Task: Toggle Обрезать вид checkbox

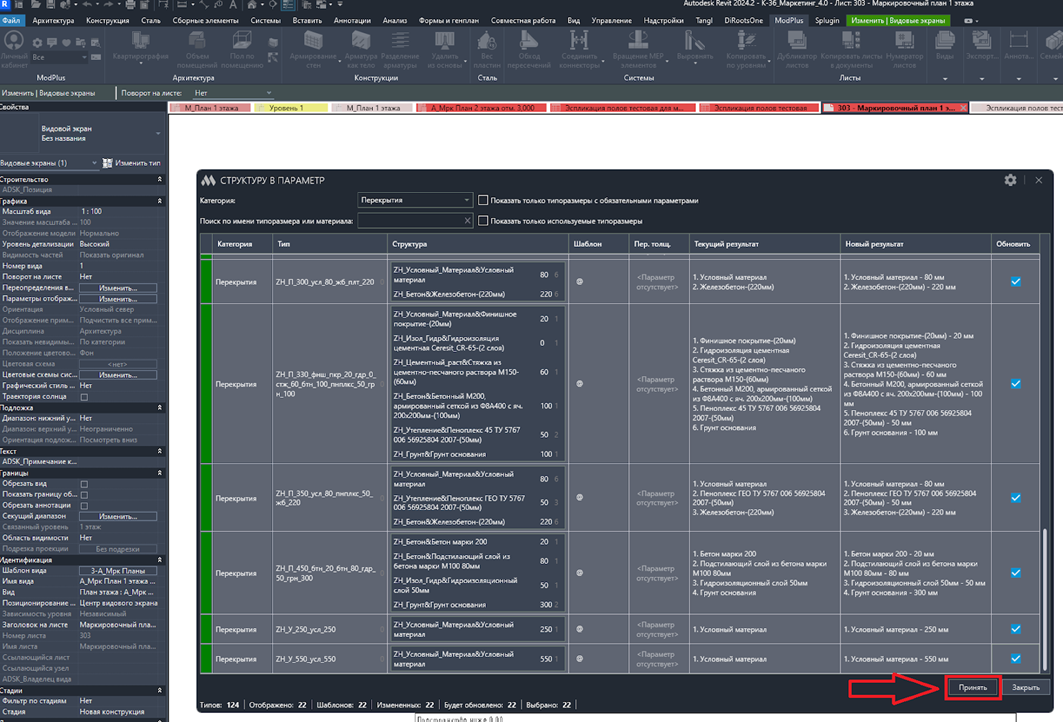Action: point(84,484)
